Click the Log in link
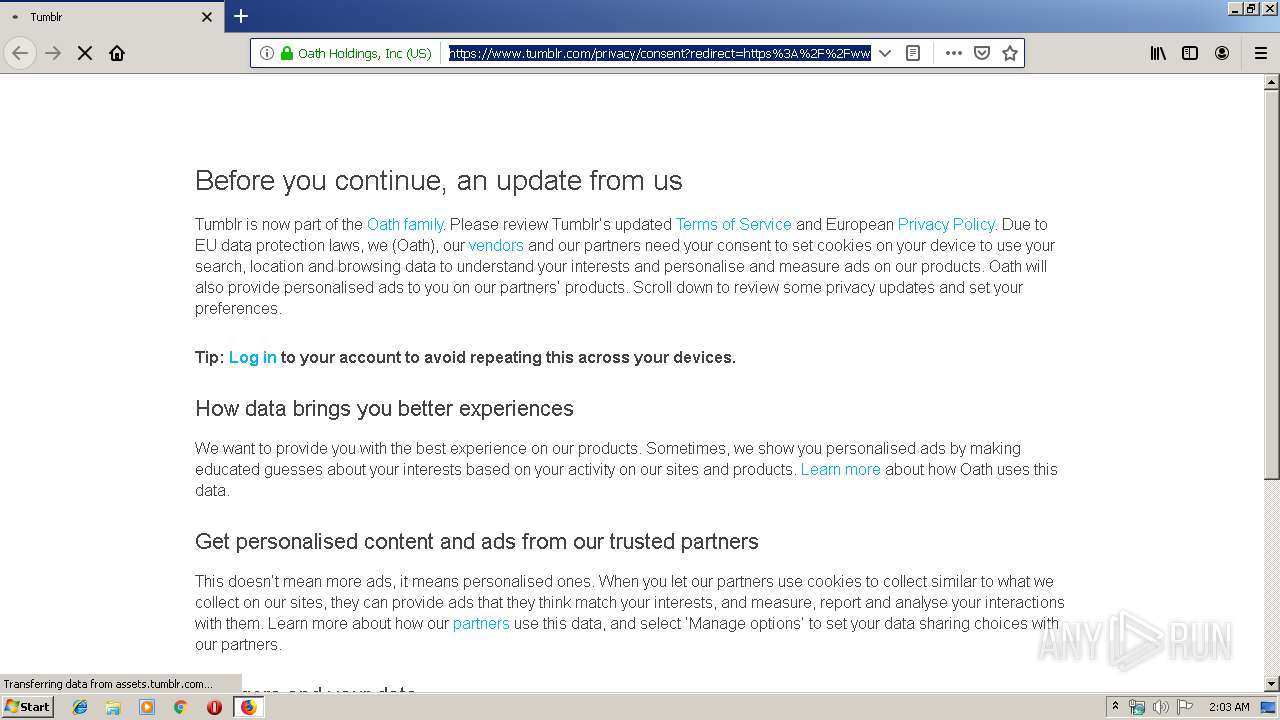The width and height of the screenshot is (1280, 720). [x=252, y=357]
